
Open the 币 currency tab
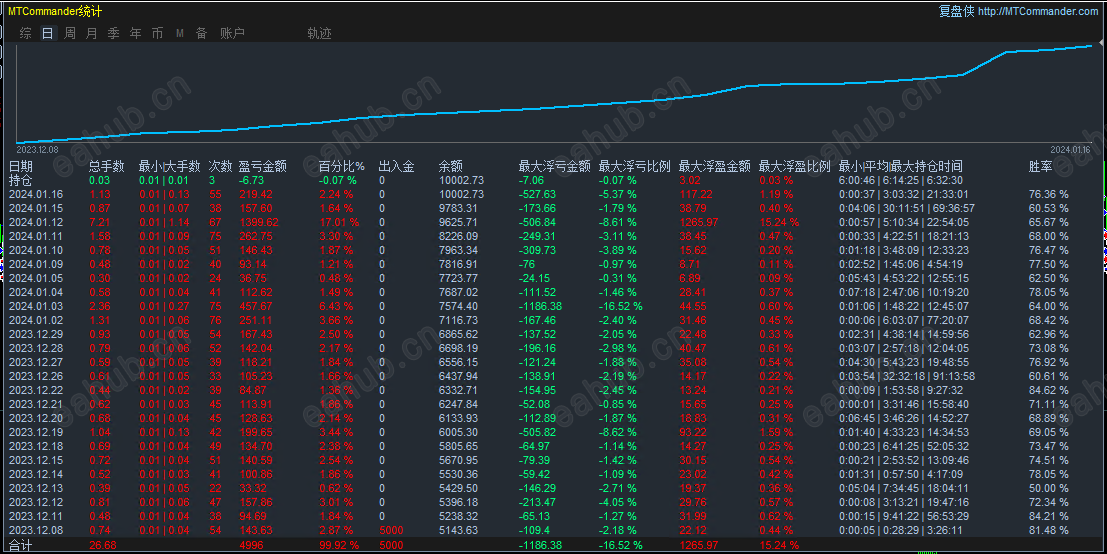click(157, 33)
